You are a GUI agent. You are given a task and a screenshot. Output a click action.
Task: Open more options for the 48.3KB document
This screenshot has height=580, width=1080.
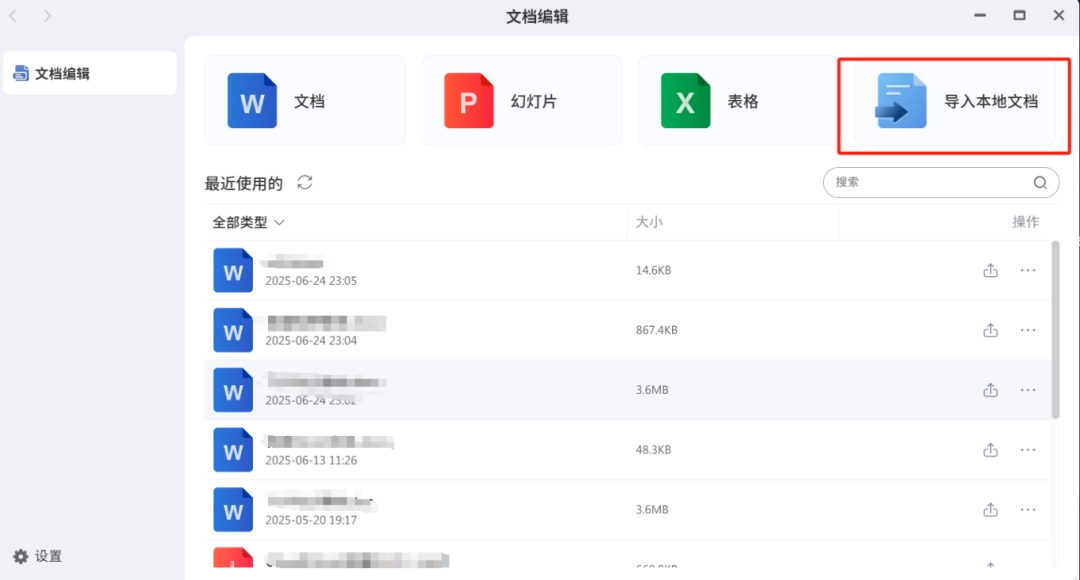[1028, 450]
